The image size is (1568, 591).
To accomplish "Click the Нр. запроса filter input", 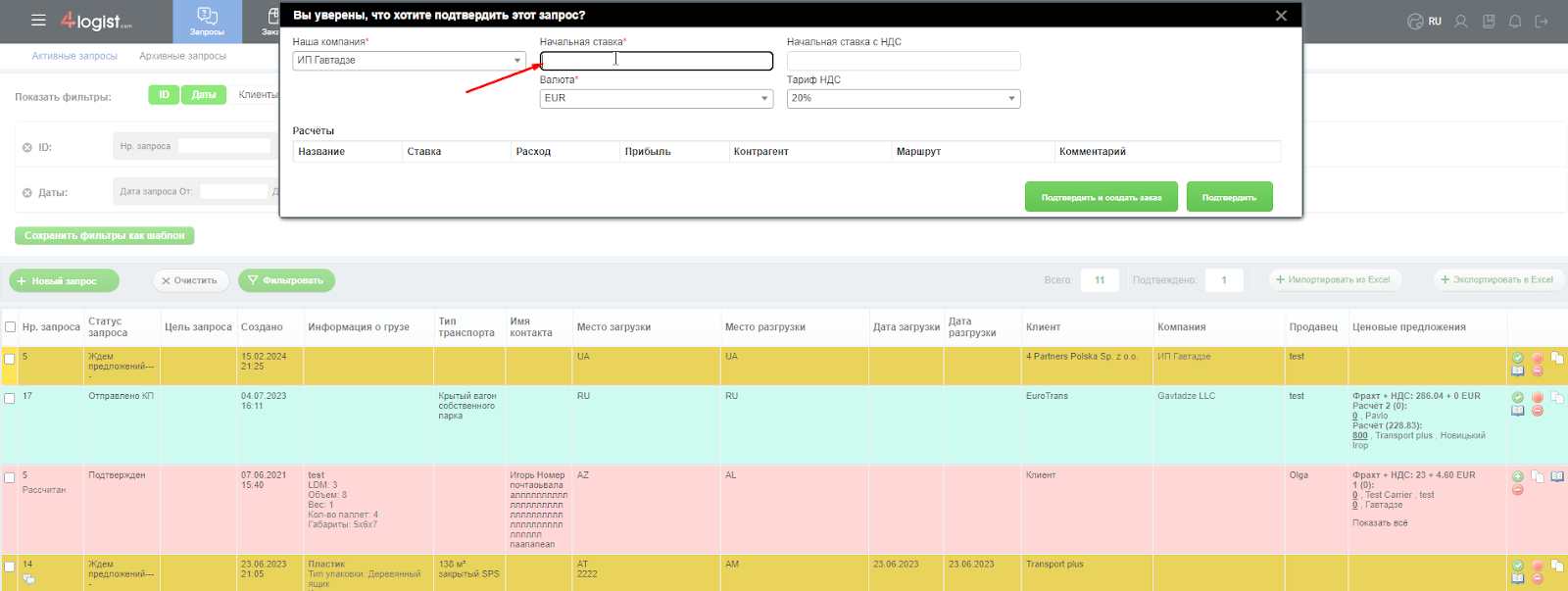I will pos(223,146).
